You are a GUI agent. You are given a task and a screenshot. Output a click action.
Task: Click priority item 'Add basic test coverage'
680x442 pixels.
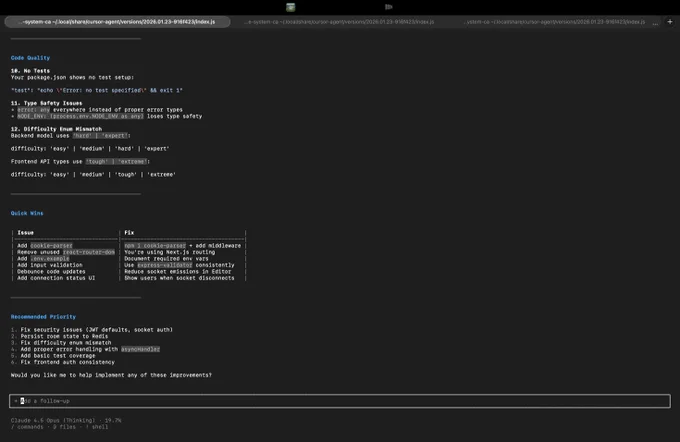coord(53,356)
